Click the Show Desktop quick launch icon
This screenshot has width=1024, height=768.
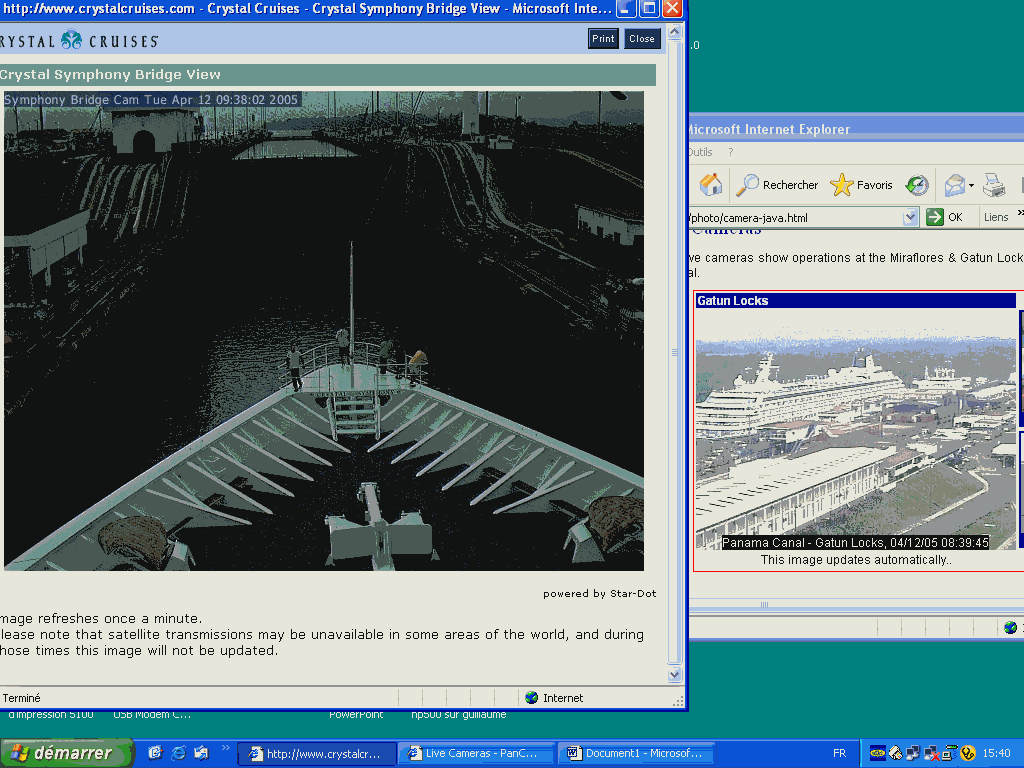pyautogui.click(x=155, y=753)
